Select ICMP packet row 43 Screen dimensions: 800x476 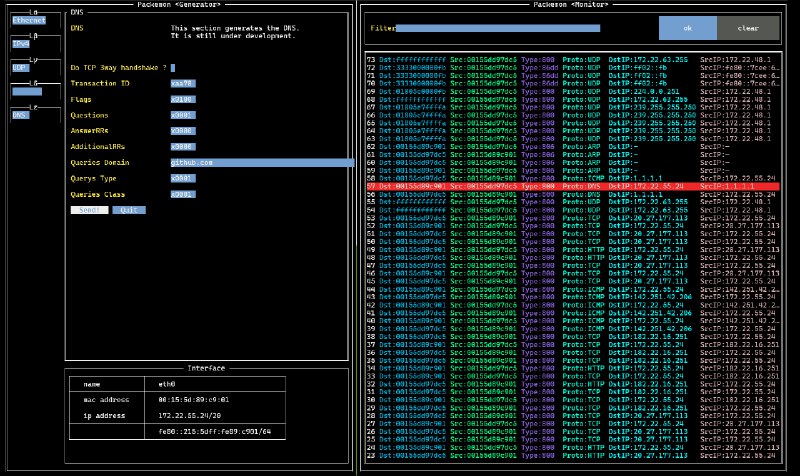point(573,297)
